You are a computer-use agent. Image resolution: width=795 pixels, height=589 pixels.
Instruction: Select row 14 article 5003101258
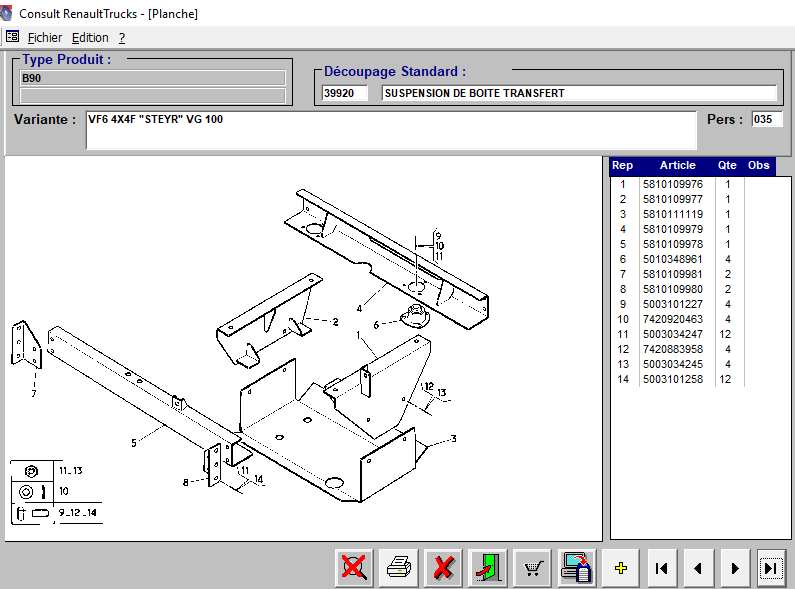(672, 379)
